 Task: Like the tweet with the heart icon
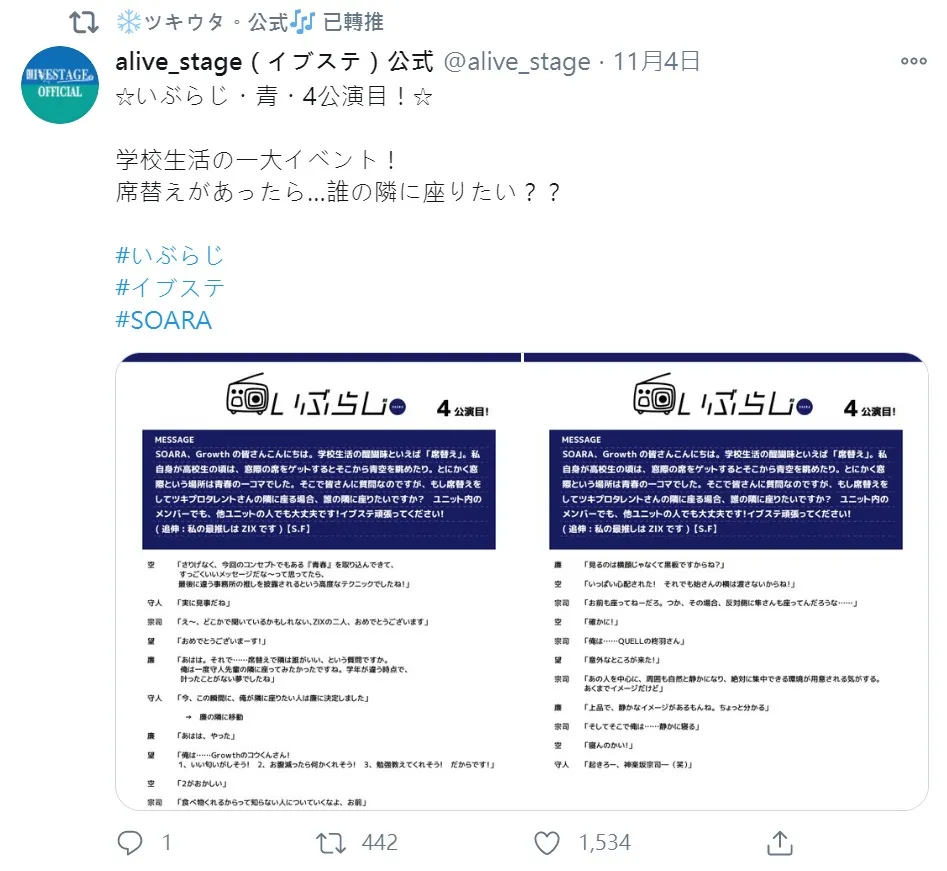pos(547,843)
